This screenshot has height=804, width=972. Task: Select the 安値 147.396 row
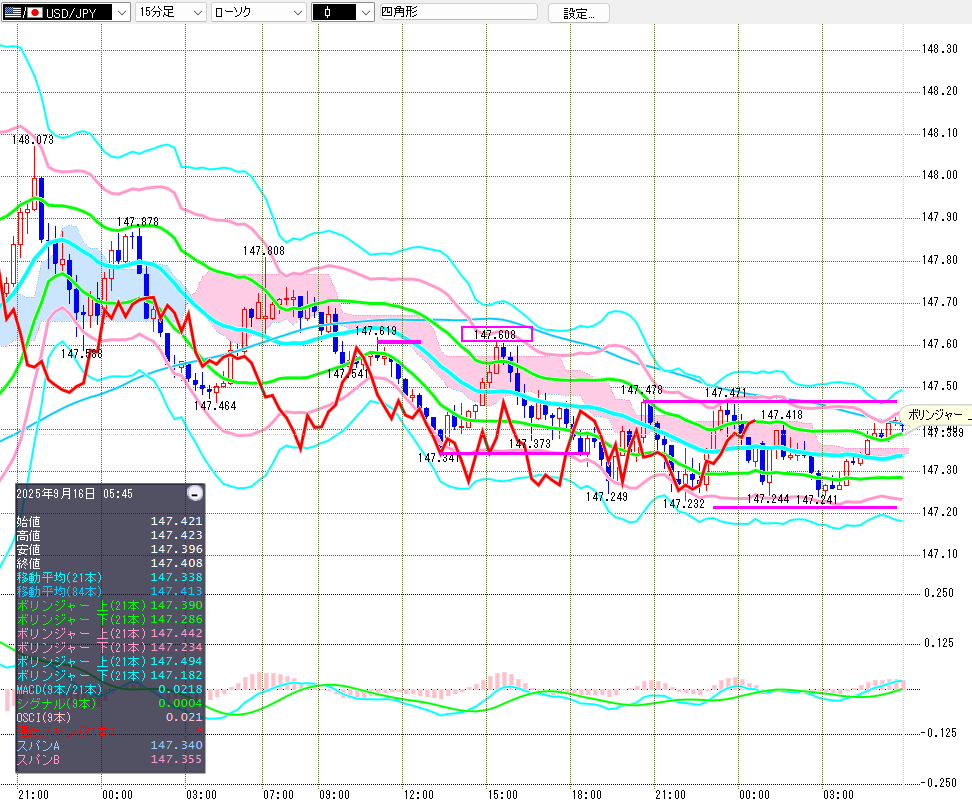pos(110,549)
